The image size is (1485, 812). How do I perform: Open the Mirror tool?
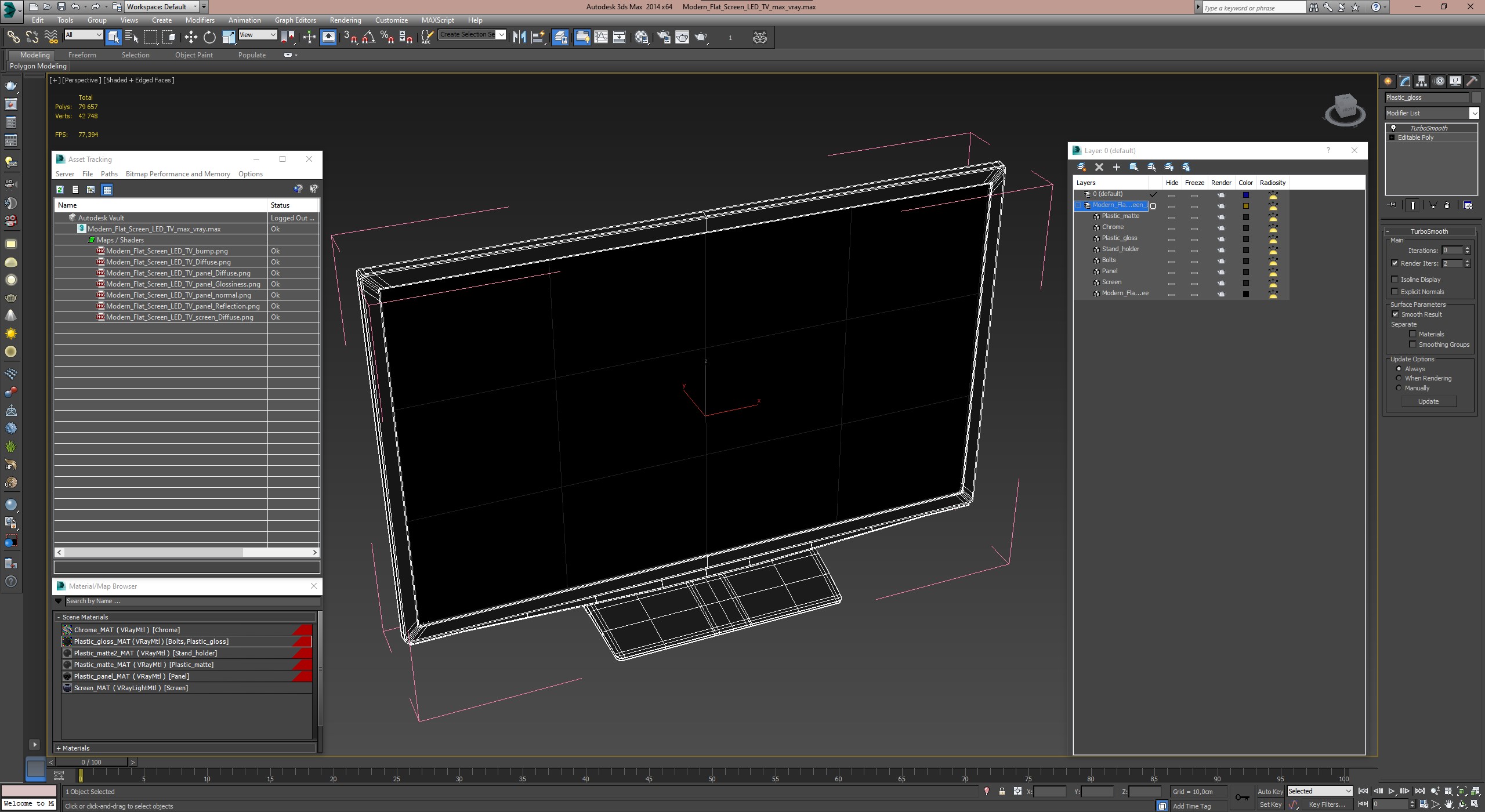click(x=519, y=37)
